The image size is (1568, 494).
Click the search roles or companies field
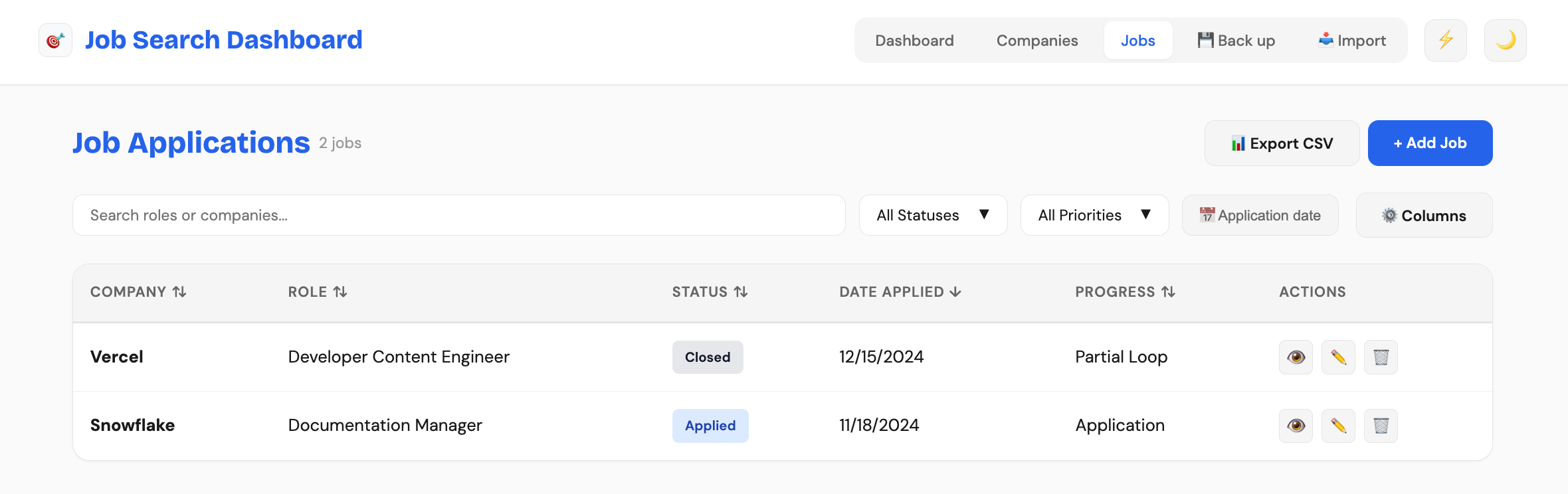coord(458,215)
